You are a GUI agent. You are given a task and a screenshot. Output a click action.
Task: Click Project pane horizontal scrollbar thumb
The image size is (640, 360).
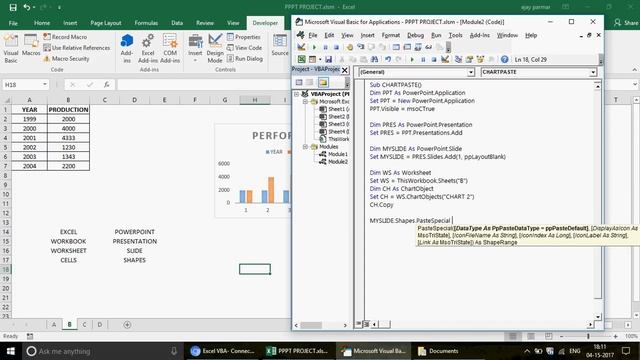click(x=311, y=325)
